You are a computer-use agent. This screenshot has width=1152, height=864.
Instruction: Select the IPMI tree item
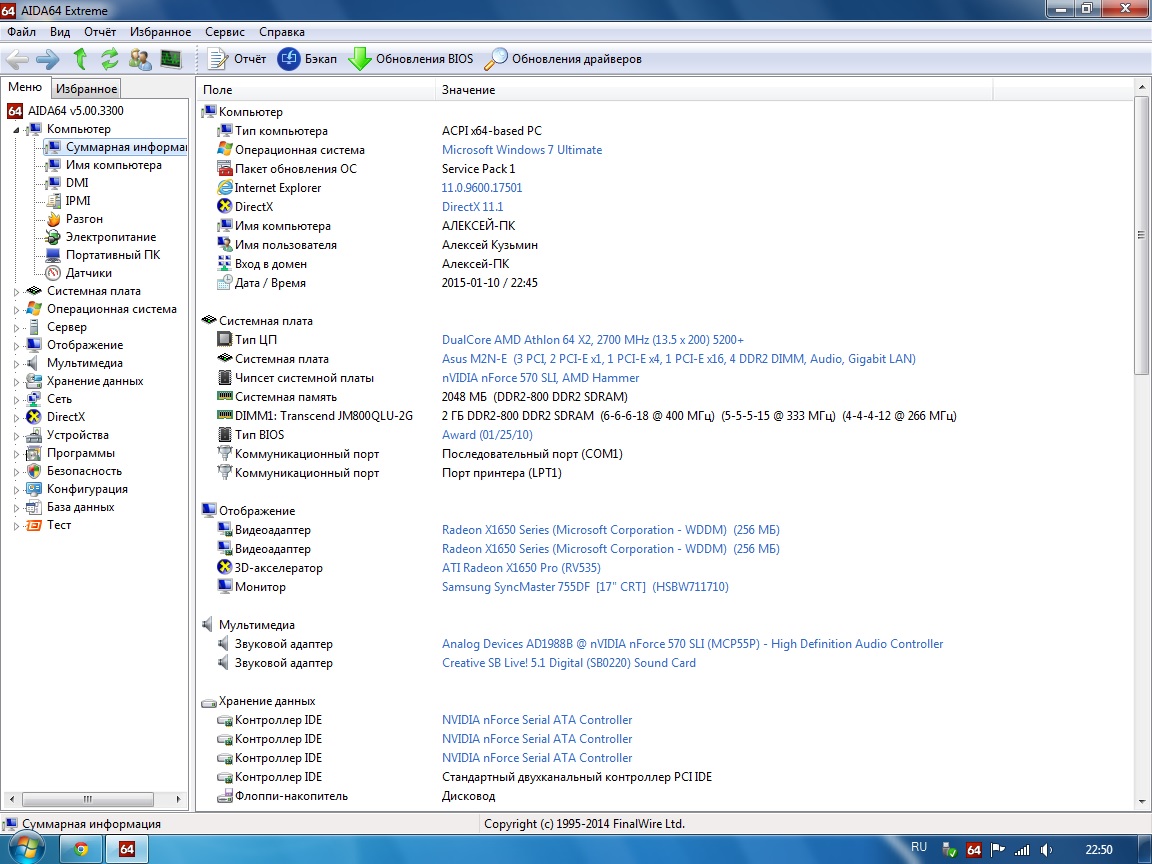[x=78, y=201]
